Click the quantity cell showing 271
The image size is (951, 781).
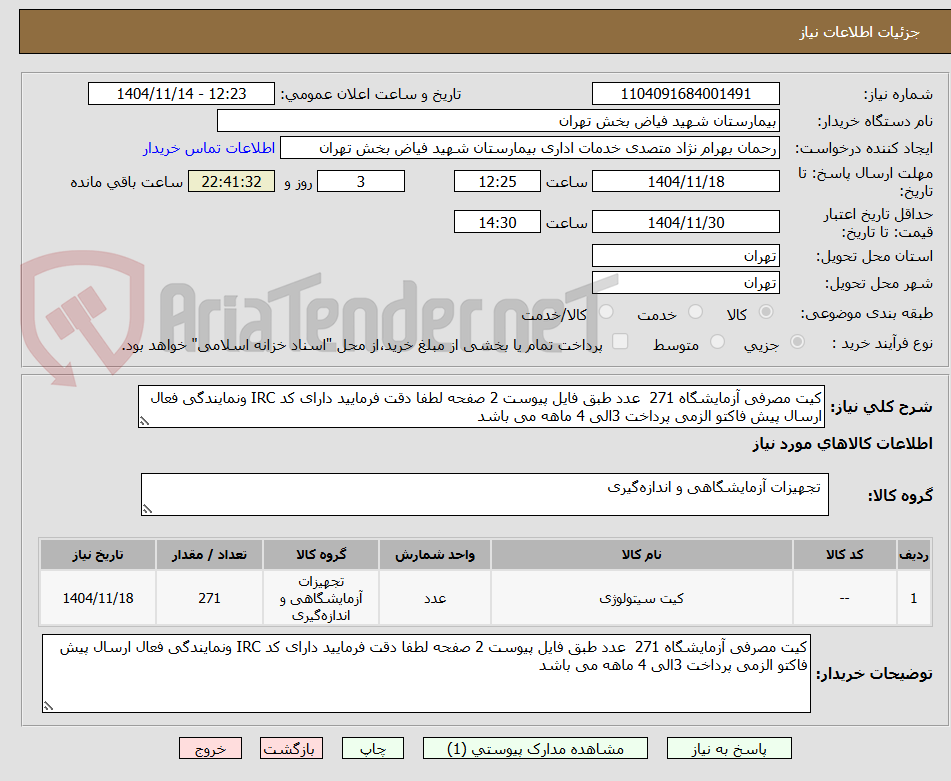[209, 598]
